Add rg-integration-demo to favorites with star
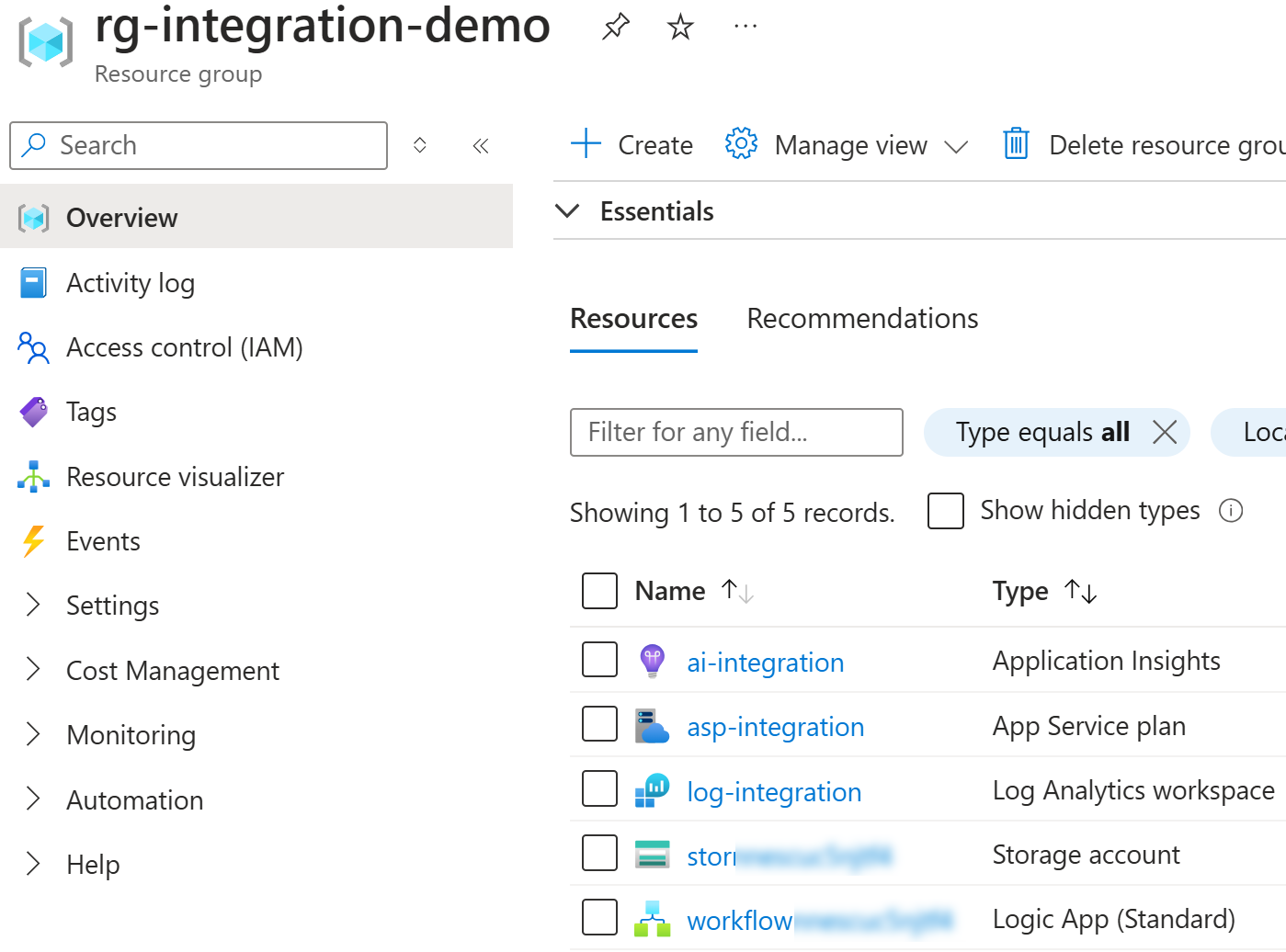This screenshot has width=1286, height=952. [x=680, y=27]
